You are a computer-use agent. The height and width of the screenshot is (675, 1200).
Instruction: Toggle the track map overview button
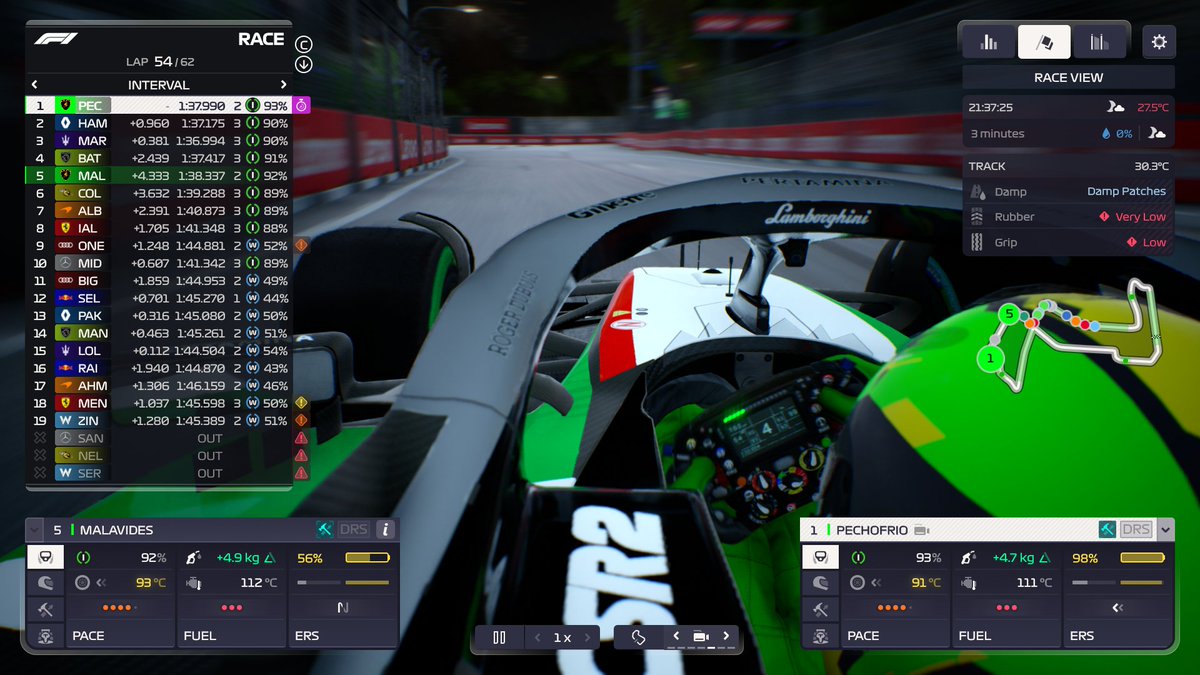(638, 637)
